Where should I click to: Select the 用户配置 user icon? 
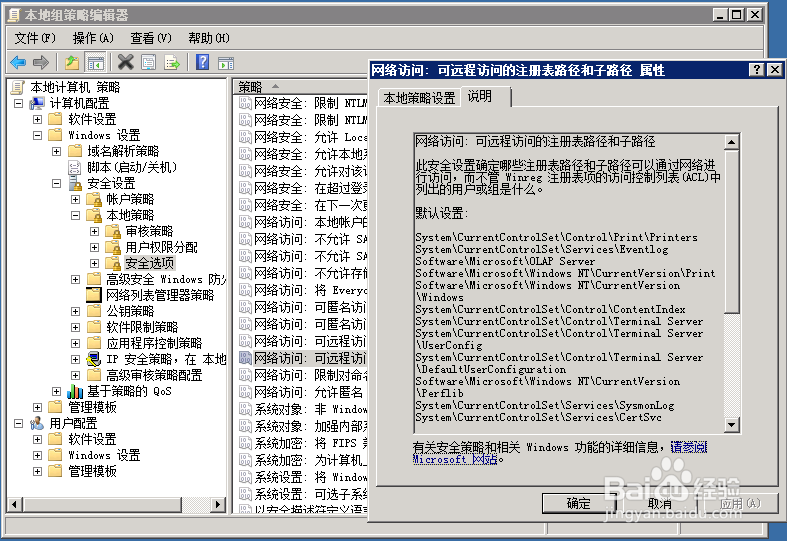[x=37, y=424]
